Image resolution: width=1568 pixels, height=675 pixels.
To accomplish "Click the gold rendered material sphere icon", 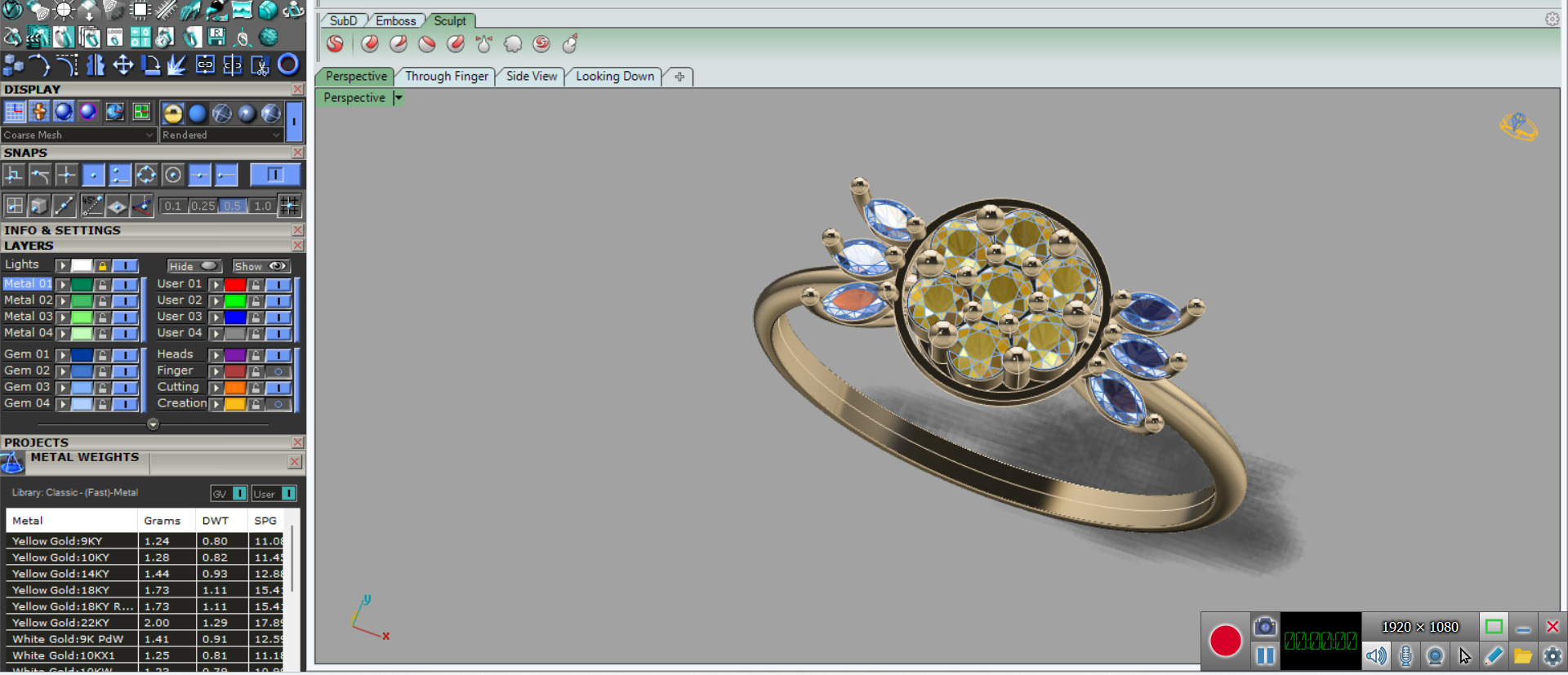I will (x=172, y=113).
